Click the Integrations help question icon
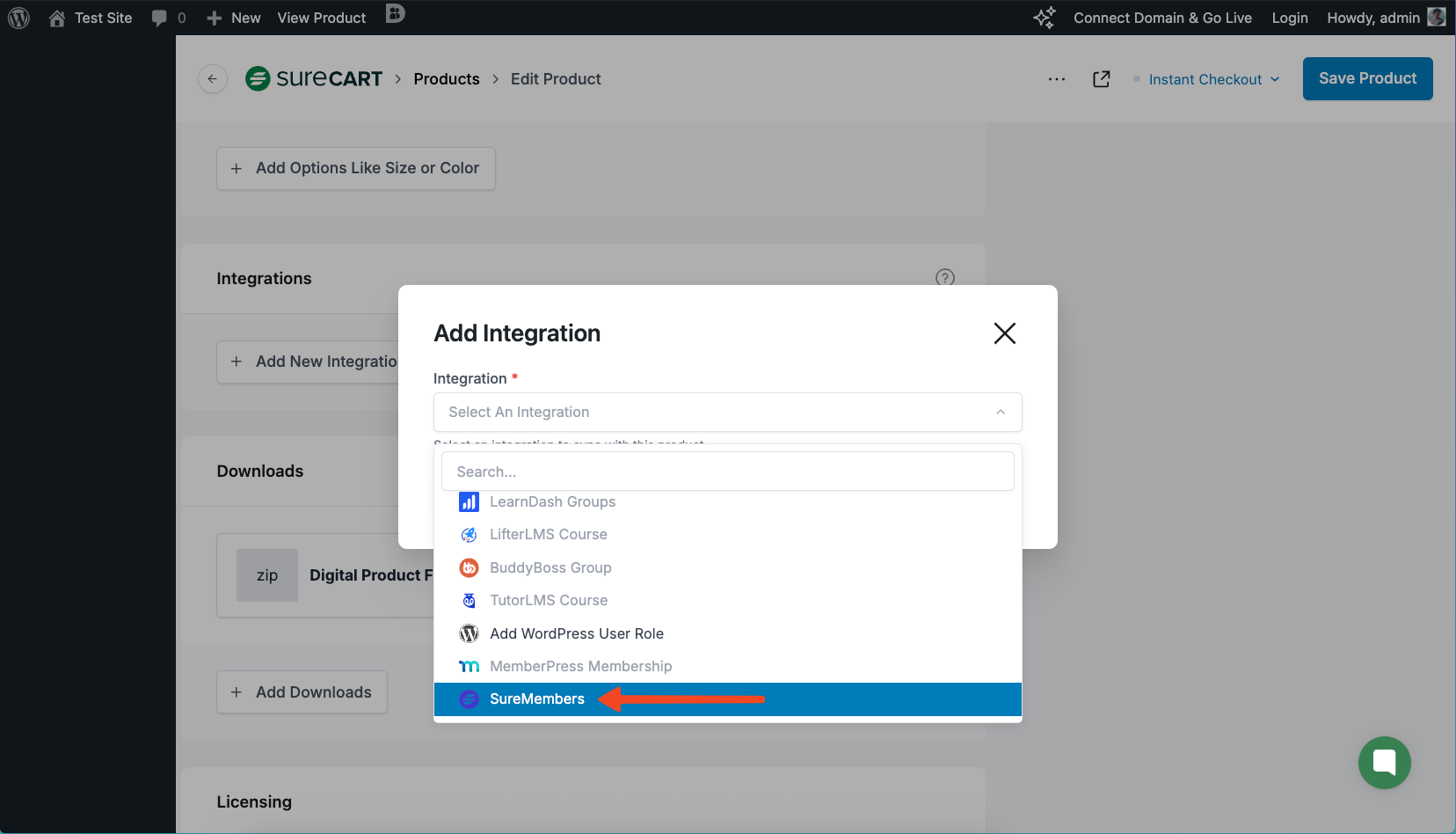This screenshot has height=834, width=1456. coord(945,278)
